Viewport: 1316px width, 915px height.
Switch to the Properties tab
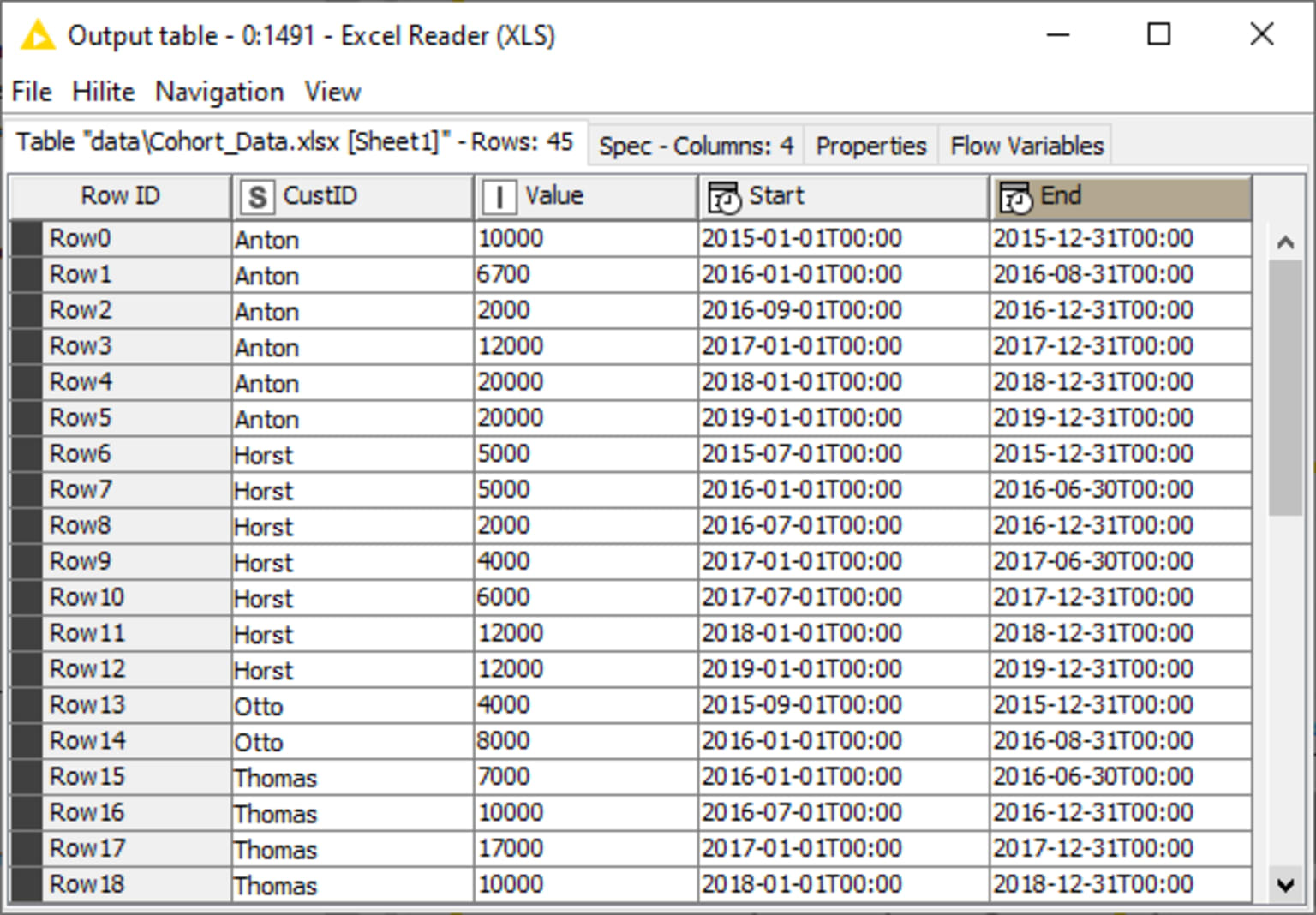pos(870,146)
